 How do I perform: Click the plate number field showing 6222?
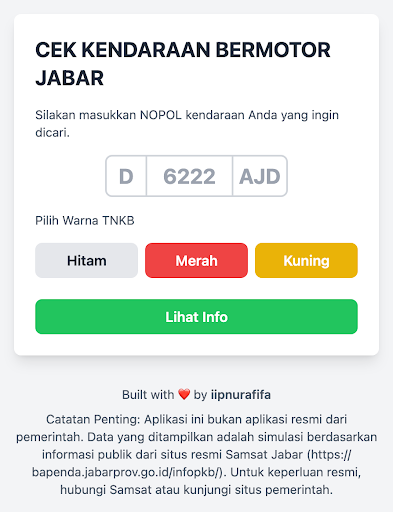[x=189, y=176]
